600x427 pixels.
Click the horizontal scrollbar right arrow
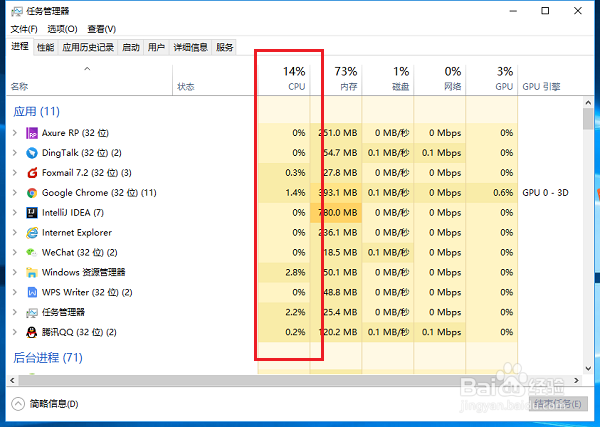coord(577,380)
